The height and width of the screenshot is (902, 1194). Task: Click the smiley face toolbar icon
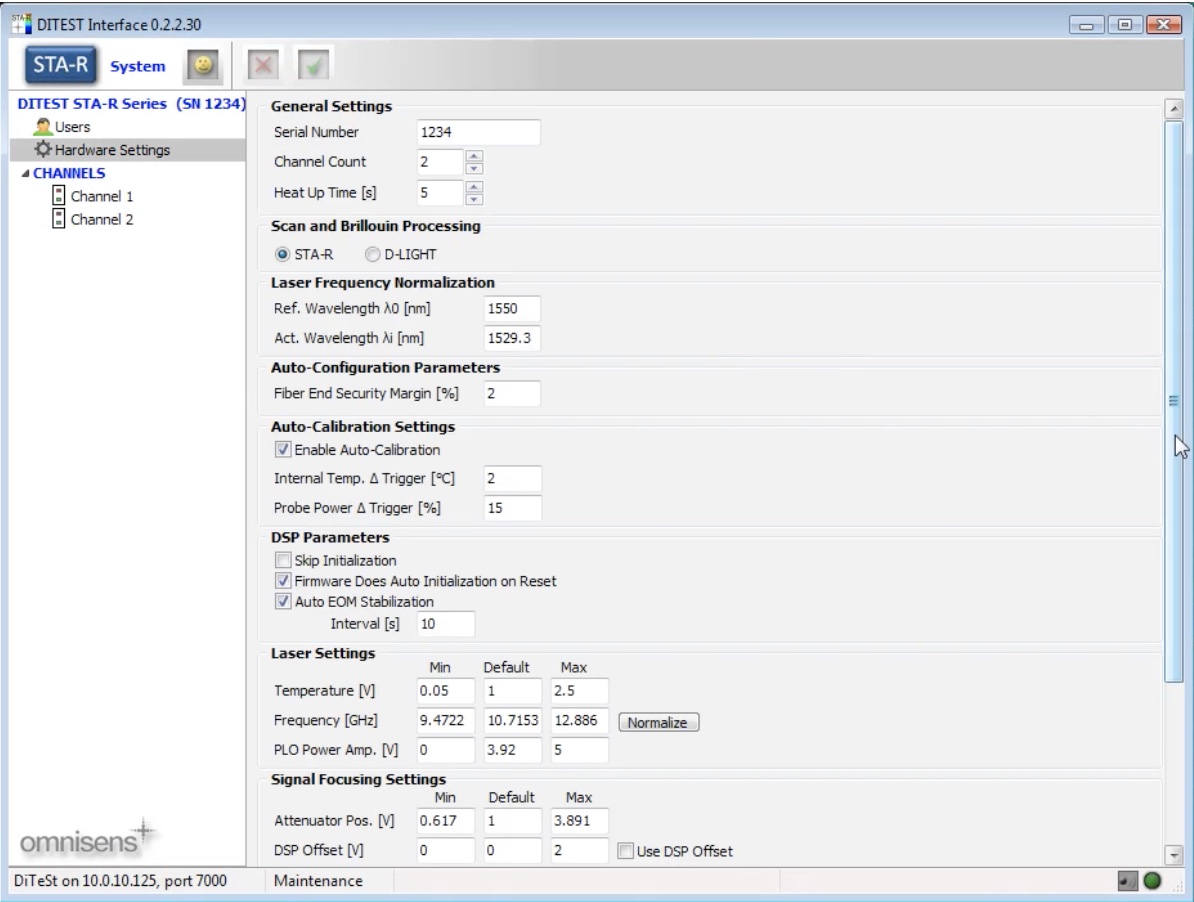click(x=203, y=65)
